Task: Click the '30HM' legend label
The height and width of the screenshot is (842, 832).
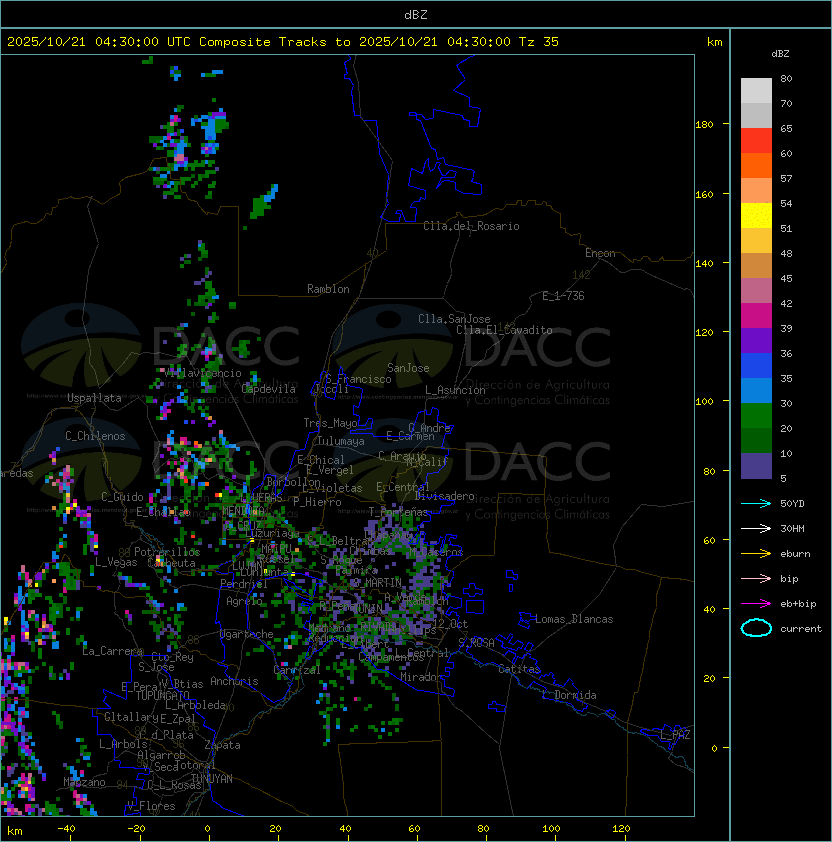Action: (792, 529)
